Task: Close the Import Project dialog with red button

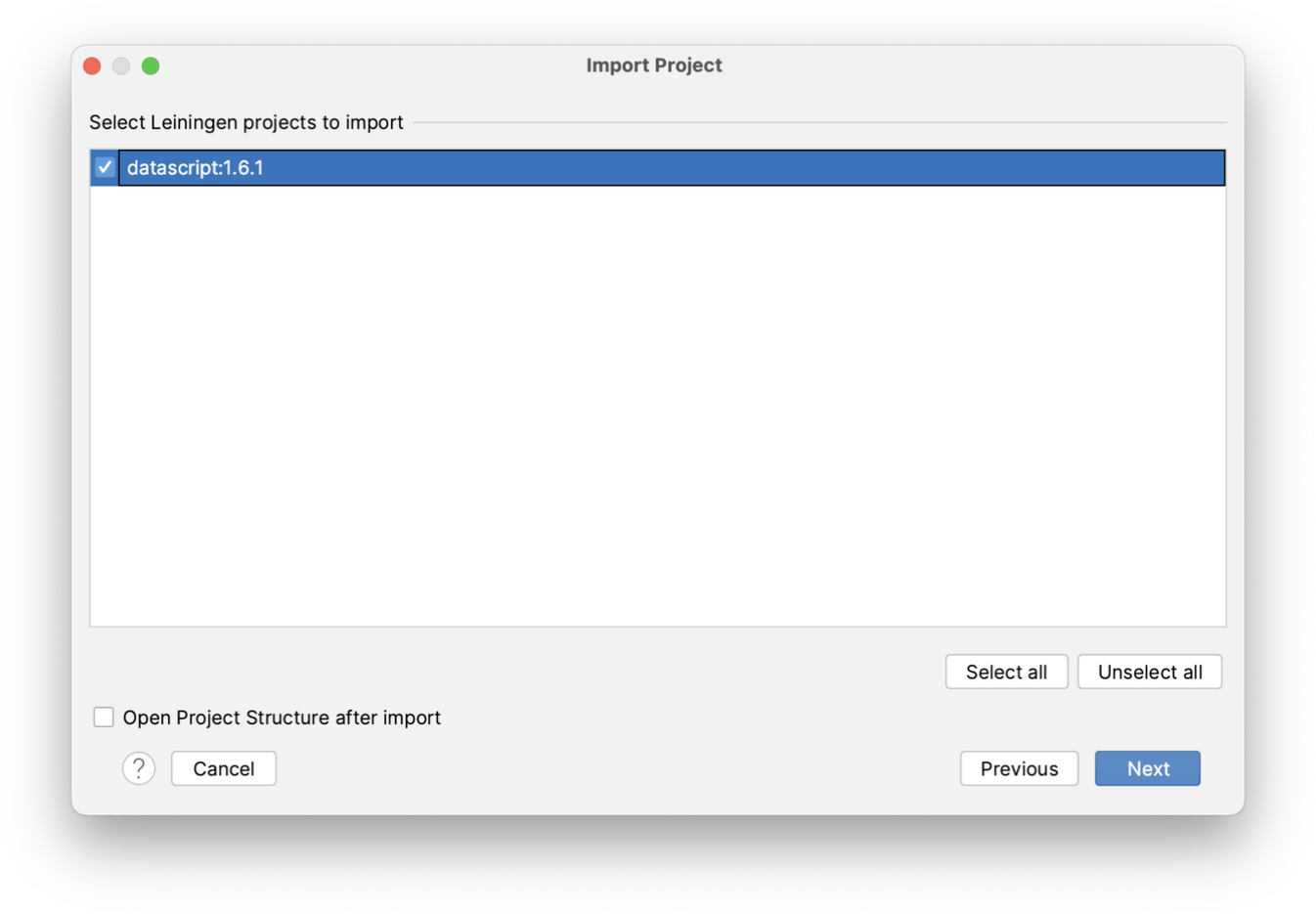Action: (x=93, y=65)
